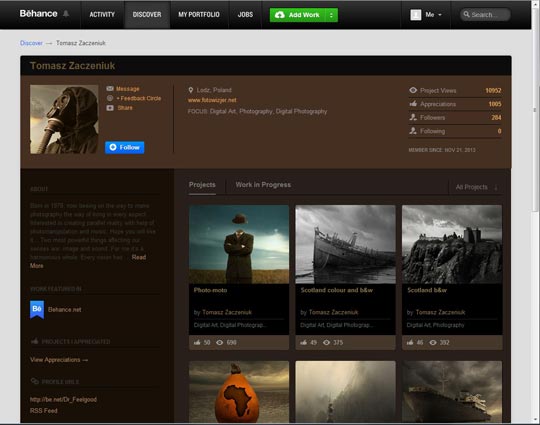Click the Project Views eye icon
This screenshot has height=425, width=540.
tap(413, 90)
